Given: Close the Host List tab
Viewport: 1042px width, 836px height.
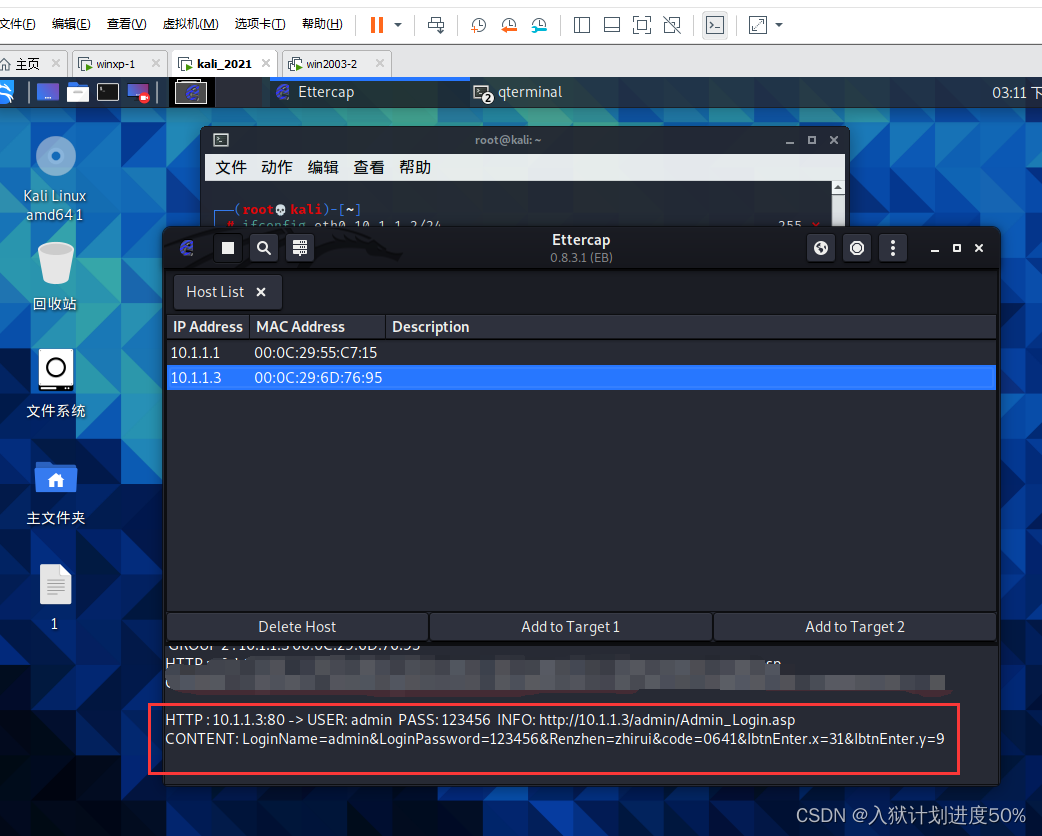Looking at the screenshot, I should (261, 292).
